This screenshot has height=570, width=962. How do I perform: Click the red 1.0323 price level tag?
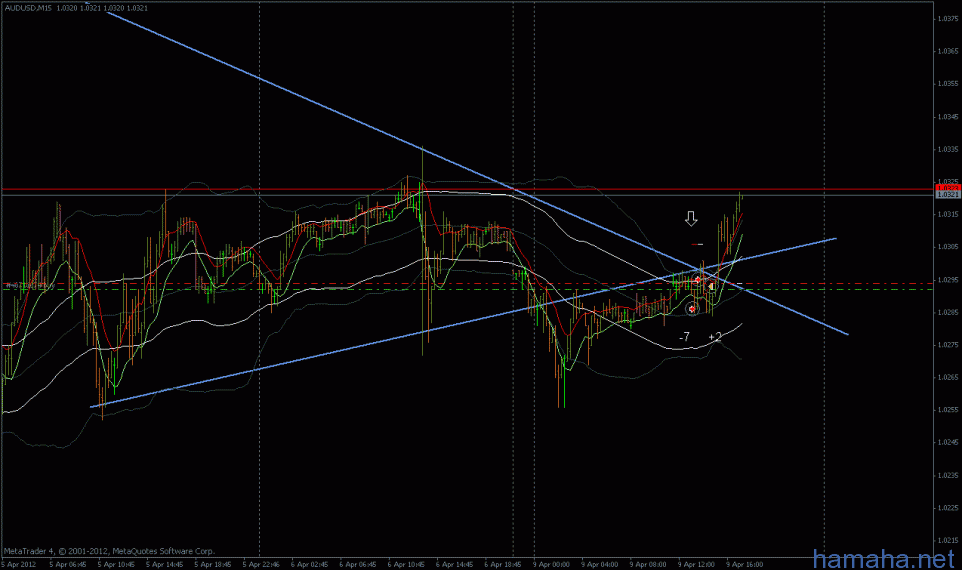(x=948, y=187)
